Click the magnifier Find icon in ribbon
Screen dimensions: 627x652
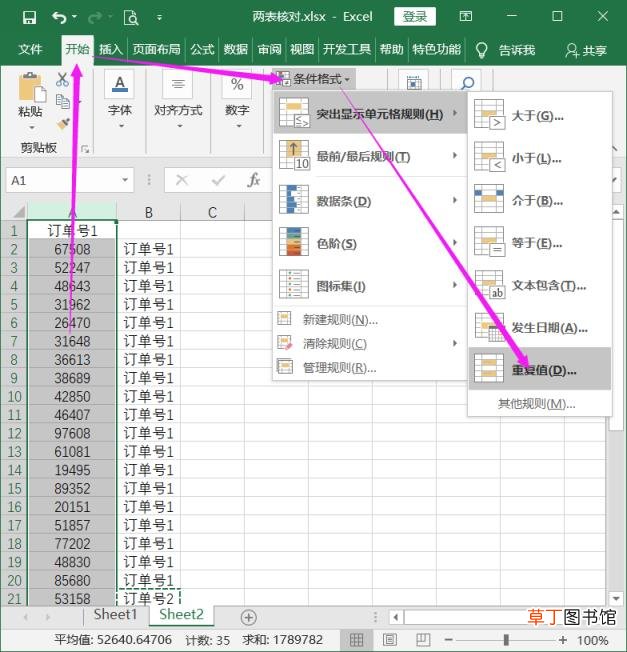point(467,83)
